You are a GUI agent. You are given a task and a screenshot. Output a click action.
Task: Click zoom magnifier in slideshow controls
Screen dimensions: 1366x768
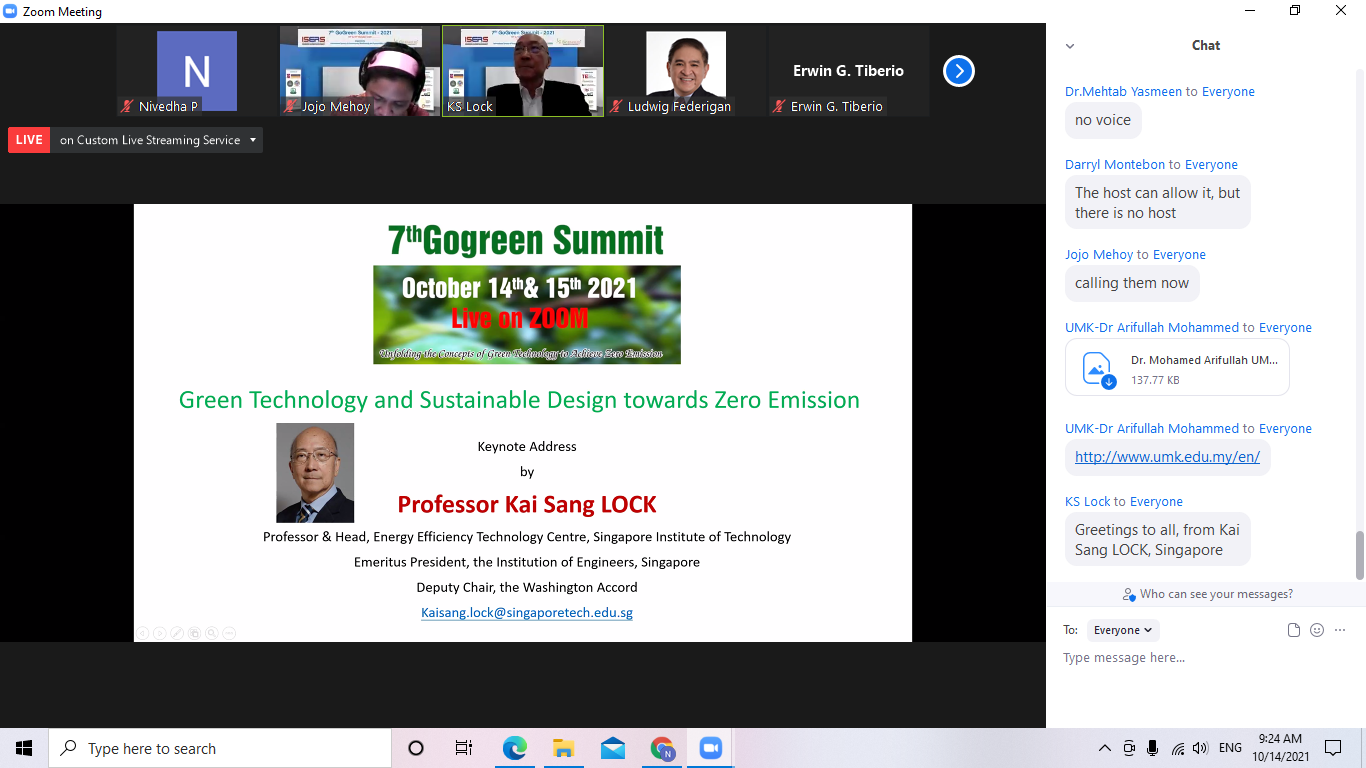[211, 632]
